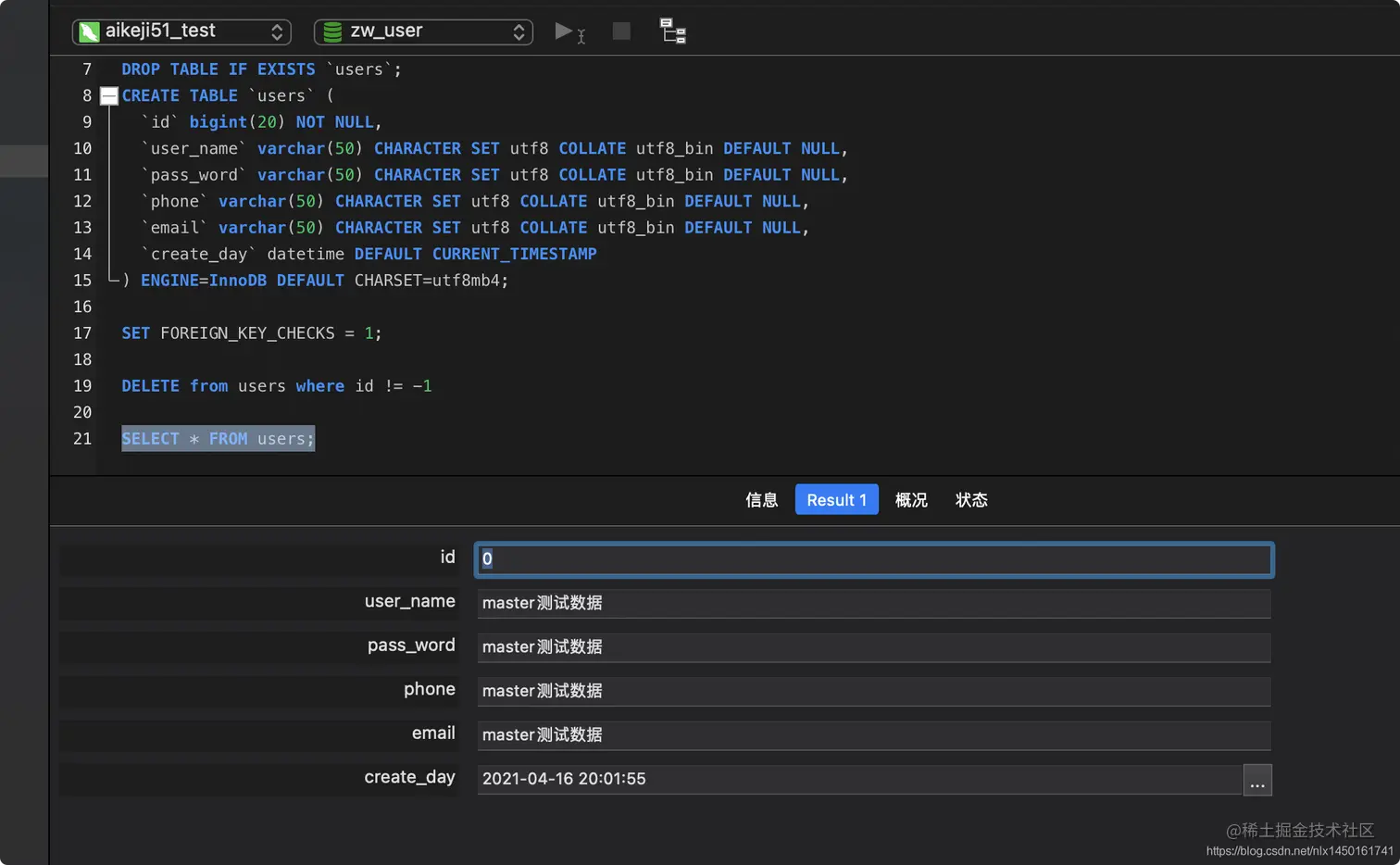Open the aikeji51_test connection dropdown

(181, 31)
